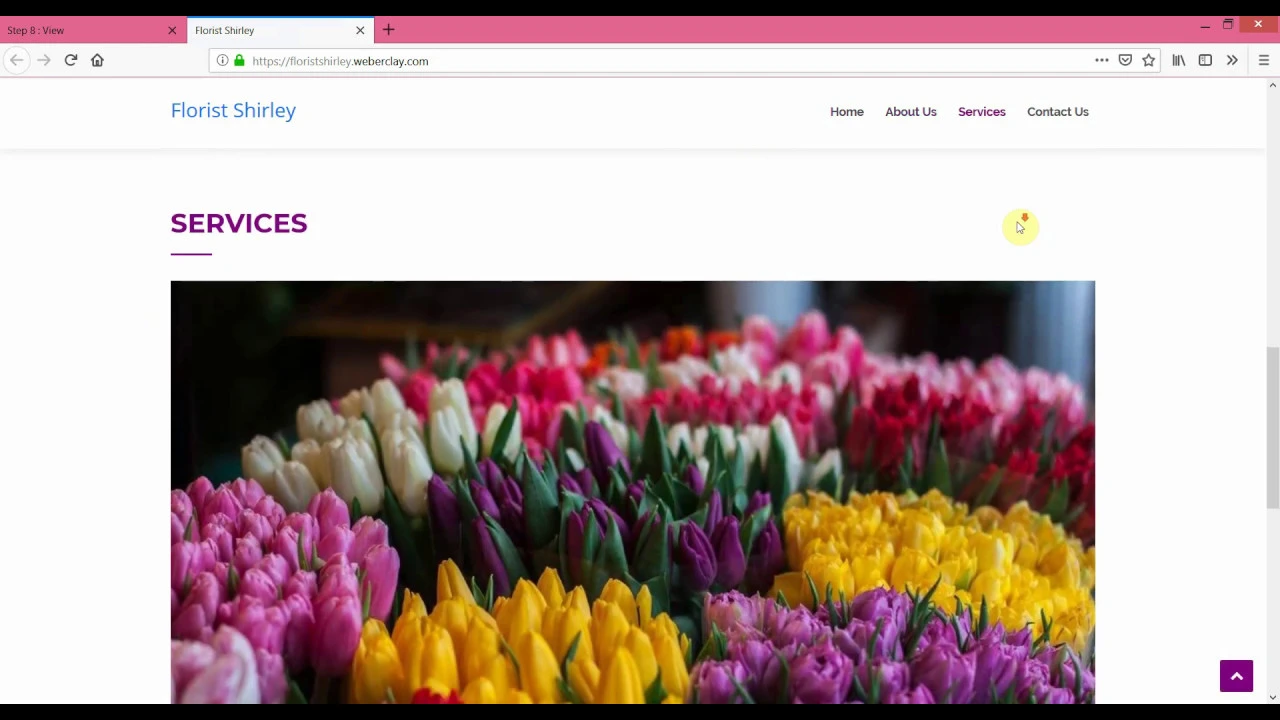Click the scrollbar up arrow

click(1272, 86)
